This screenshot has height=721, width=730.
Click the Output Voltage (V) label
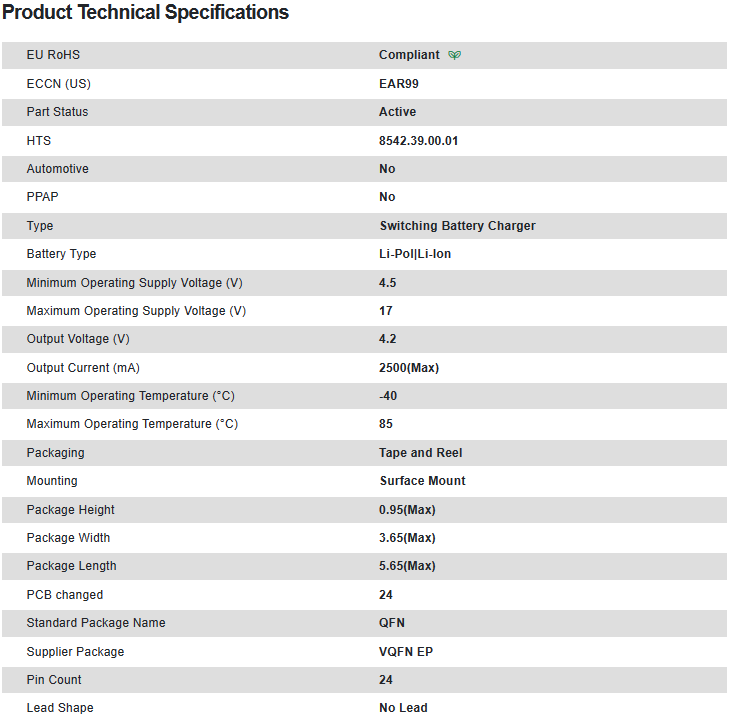(x=78, y=339)
